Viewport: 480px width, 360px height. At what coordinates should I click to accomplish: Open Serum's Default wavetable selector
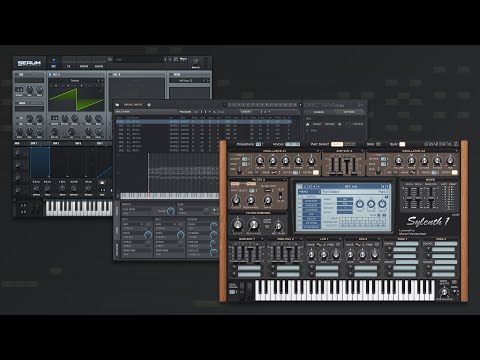76,81
